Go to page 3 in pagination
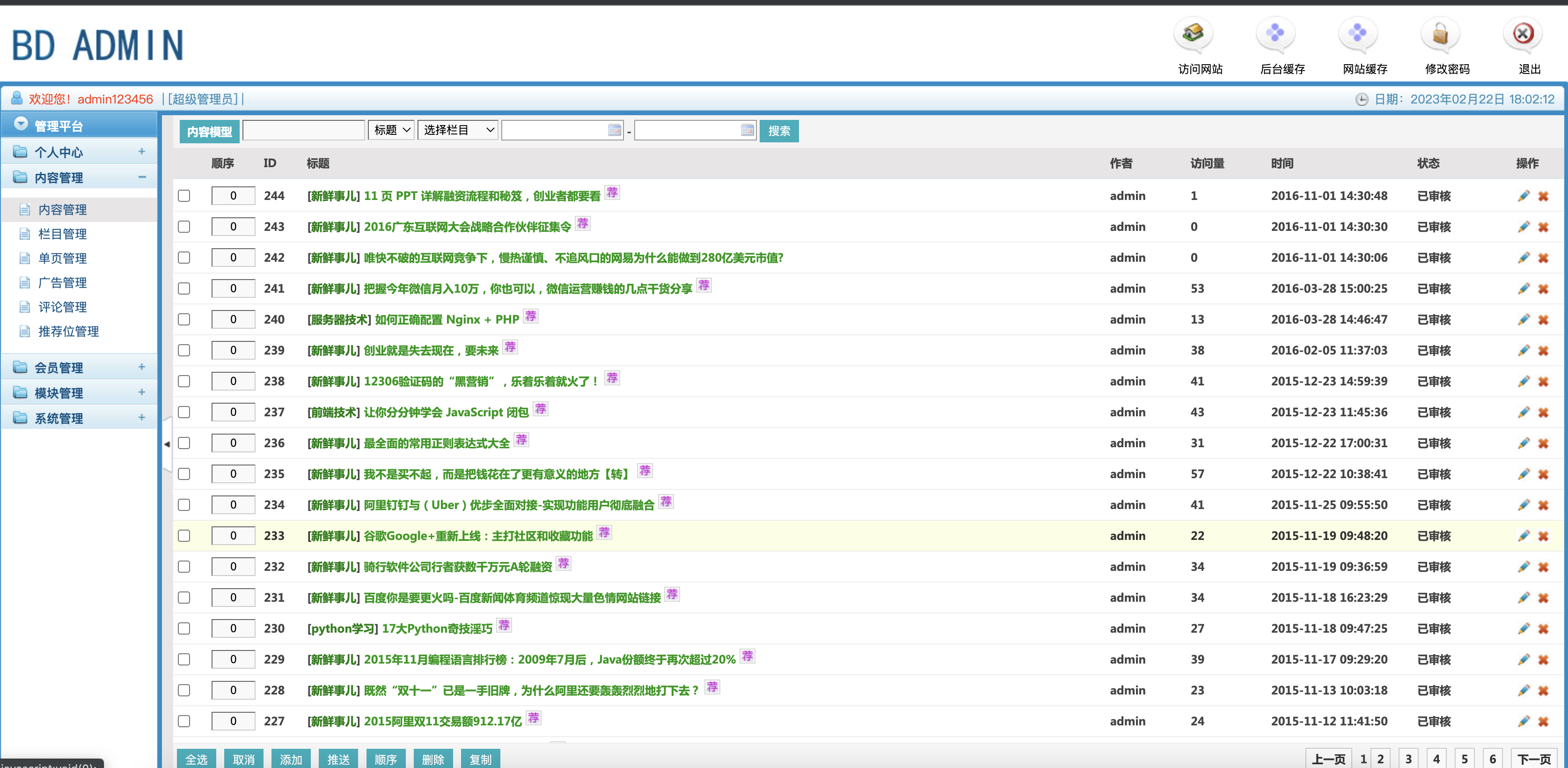This screenshot has width=1568, height=768. pyautogui.click(x=1408, y=759)
